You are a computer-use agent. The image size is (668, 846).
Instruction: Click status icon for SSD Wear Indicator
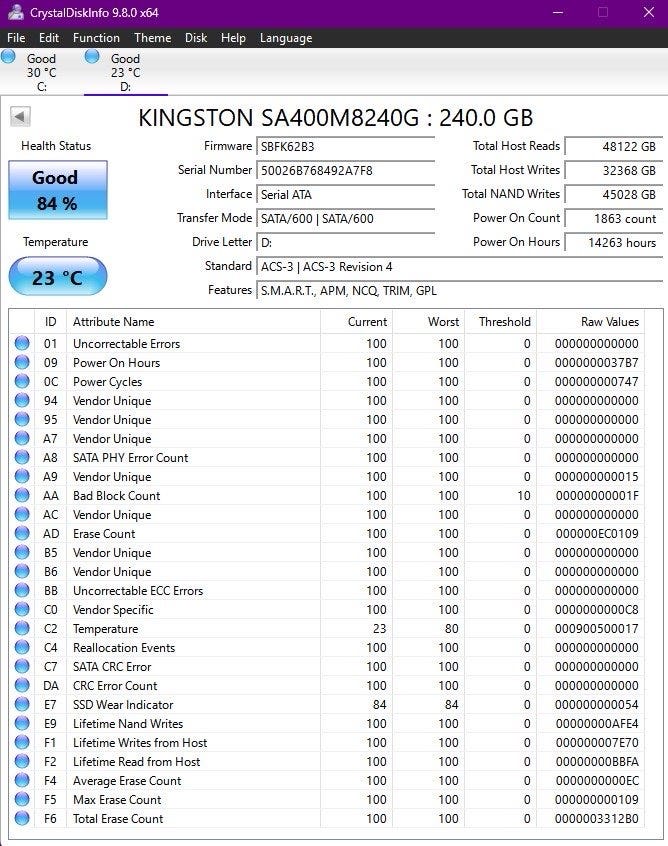pos(22,704)
